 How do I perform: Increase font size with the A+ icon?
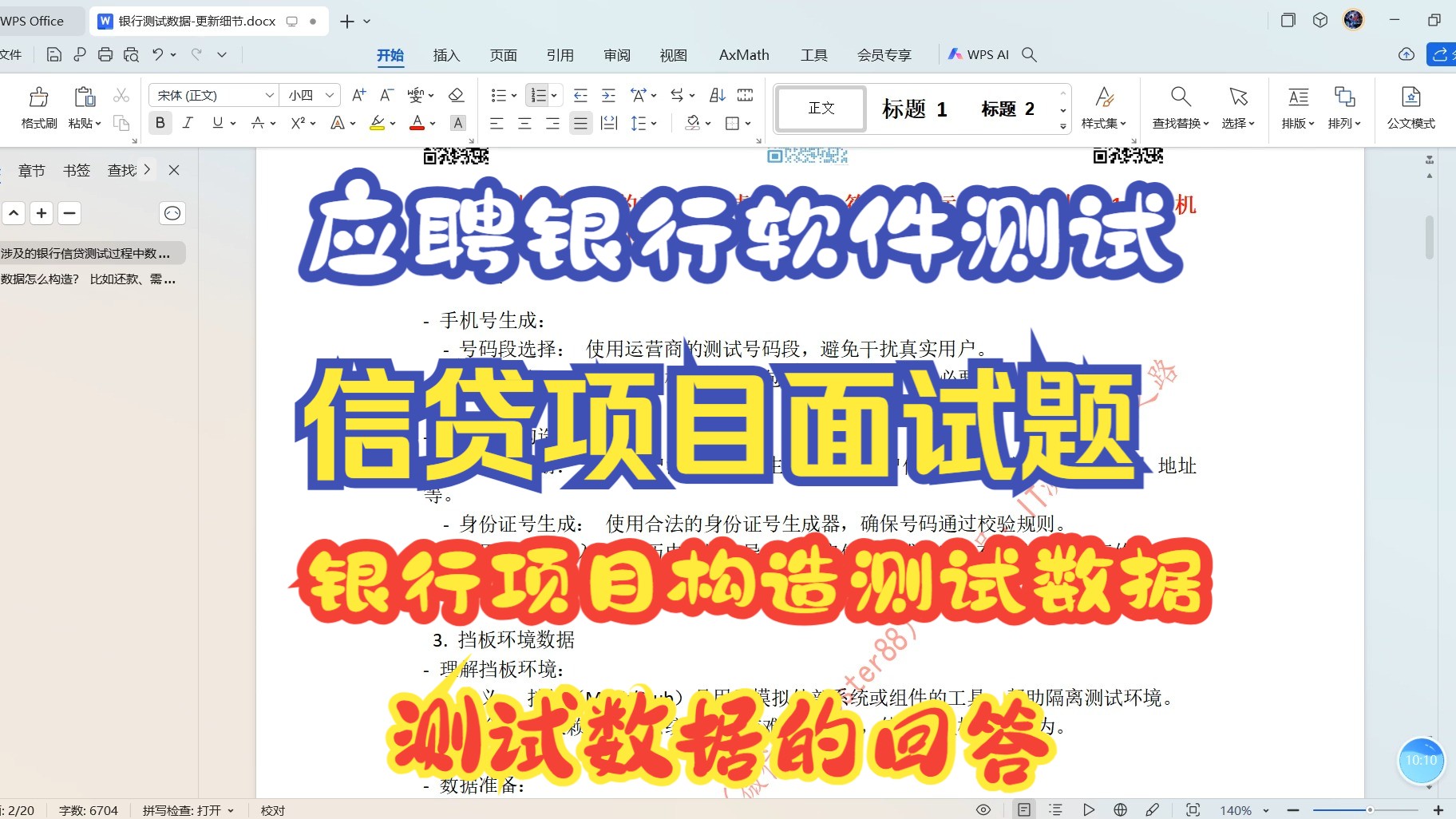pos(359,95)
